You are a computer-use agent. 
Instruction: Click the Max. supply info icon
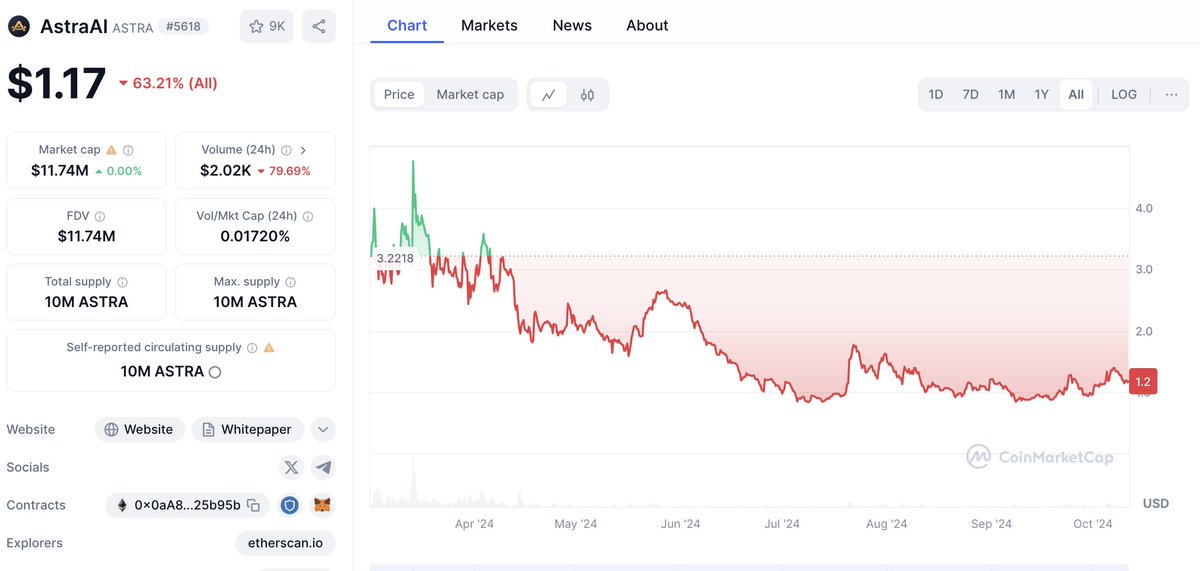[x=290, y=282]
